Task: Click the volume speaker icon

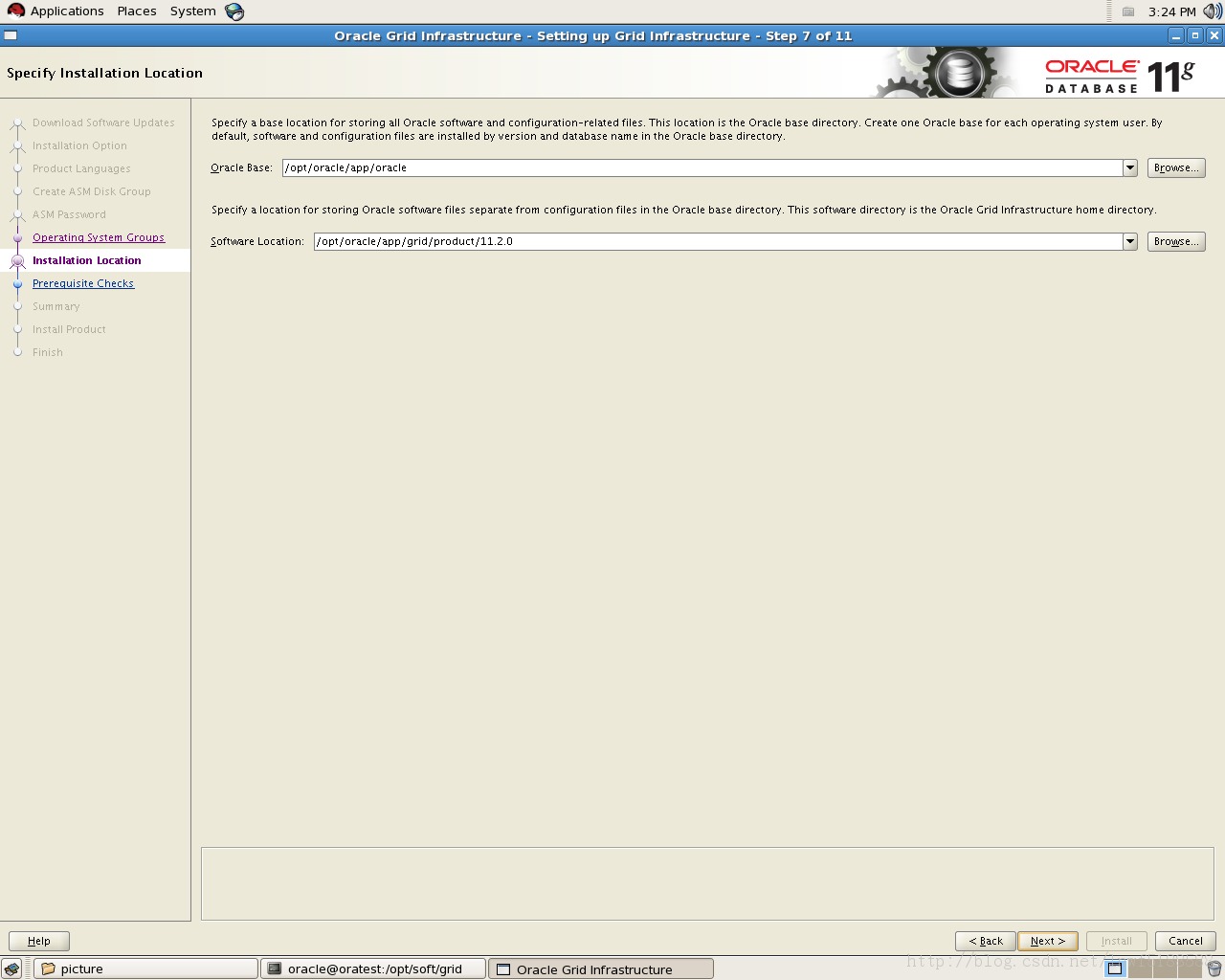Action: point(1213,11)
